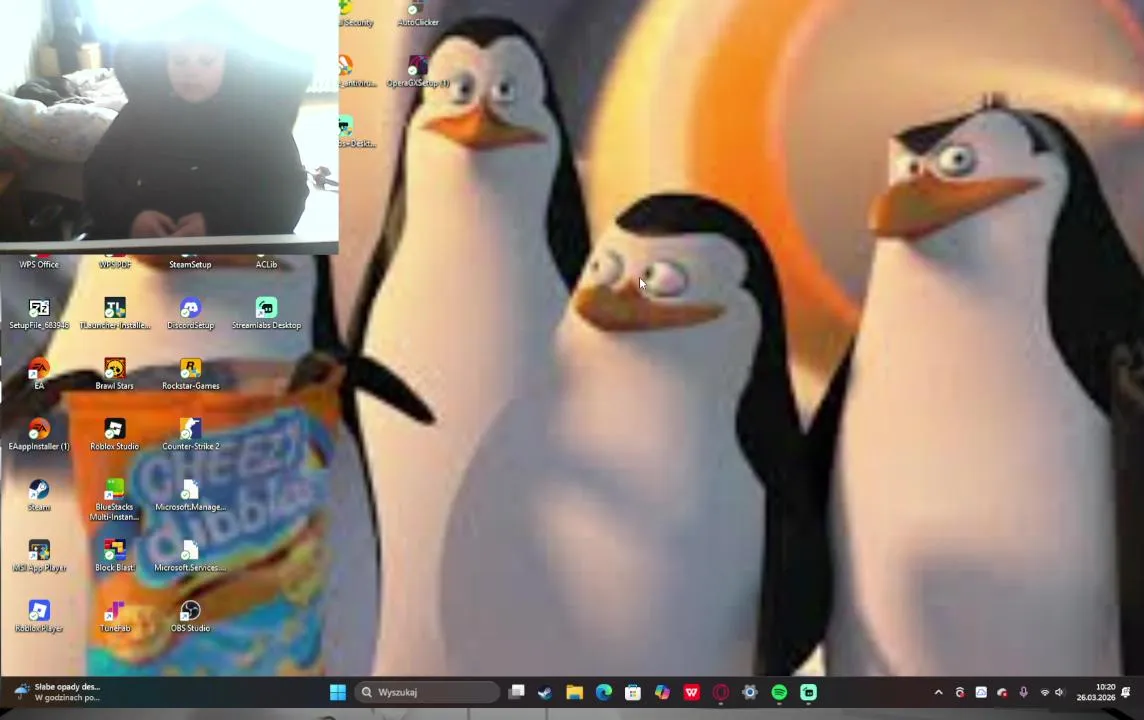Click the WPS Office icon label

(39, 265)
